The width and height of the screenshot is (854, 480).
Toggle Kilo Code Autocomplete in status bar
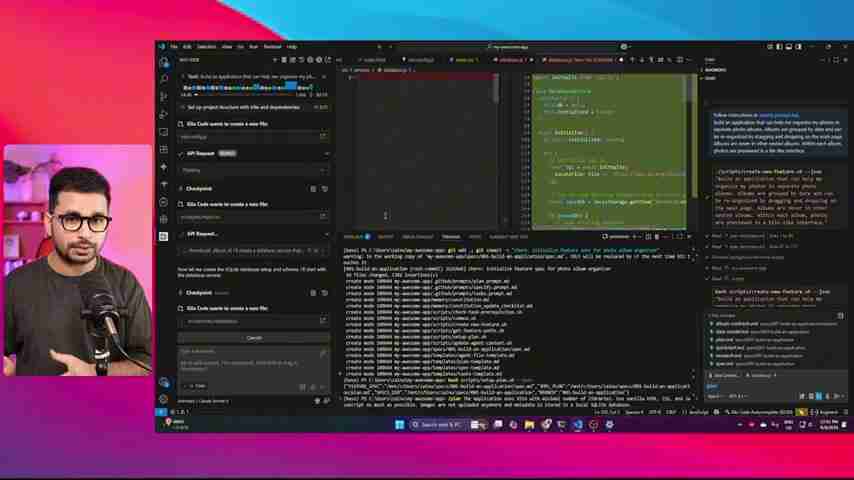point(760,412)
